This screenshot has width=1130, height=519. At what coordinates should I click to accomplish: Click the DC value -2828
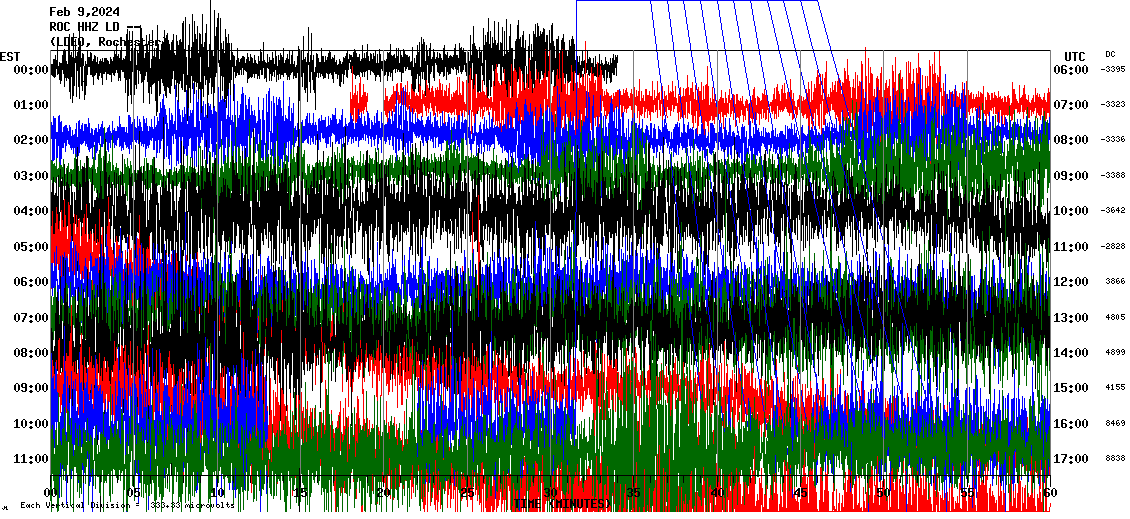[1113, 246]
